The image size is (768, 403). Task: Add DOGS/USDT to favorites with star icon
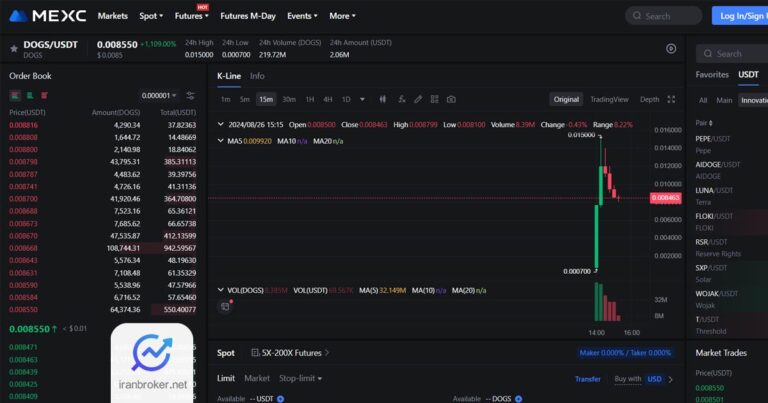point(14,48)
